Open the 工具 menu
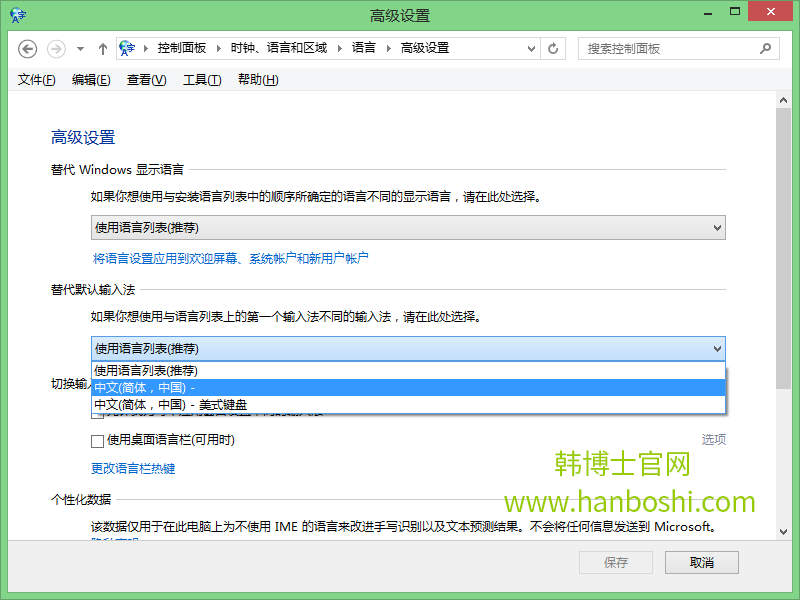Screen dimensions: 800x600 coord(201,80)
